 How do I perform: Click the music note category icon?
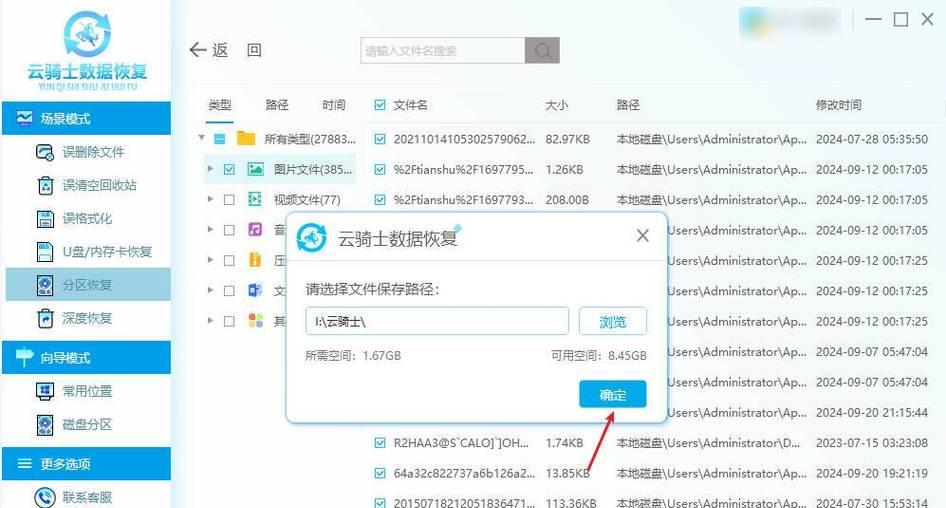point(255,229)
